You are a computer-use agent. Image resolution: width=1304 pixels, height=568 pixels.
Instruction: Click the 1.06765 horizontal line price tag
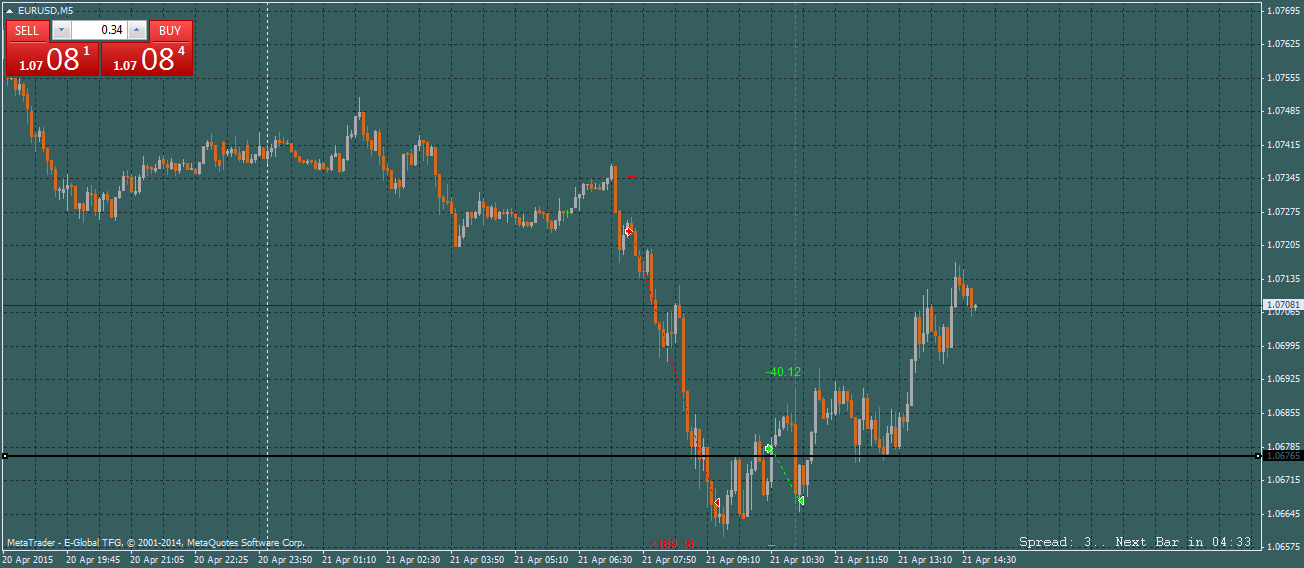point(1283,456)
